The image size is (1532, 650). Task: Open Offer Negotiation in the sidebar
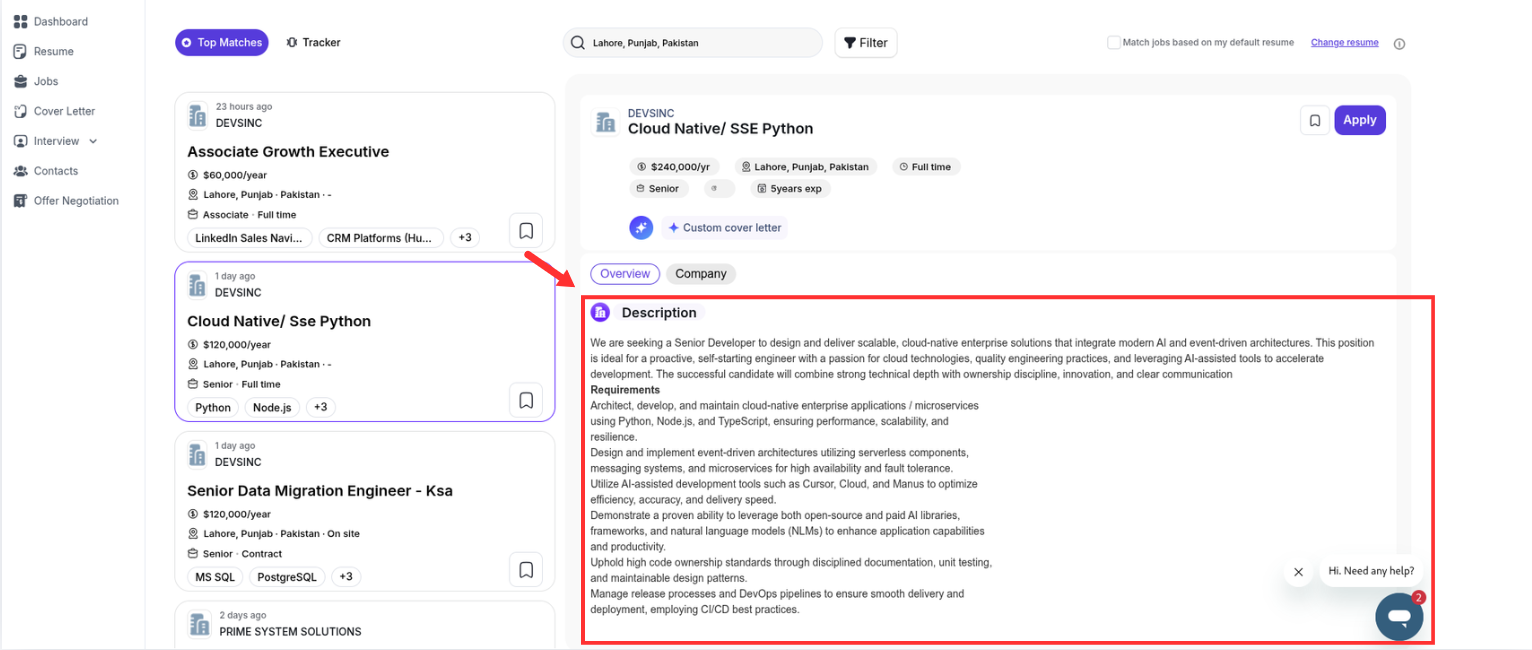tap(66, 201)
